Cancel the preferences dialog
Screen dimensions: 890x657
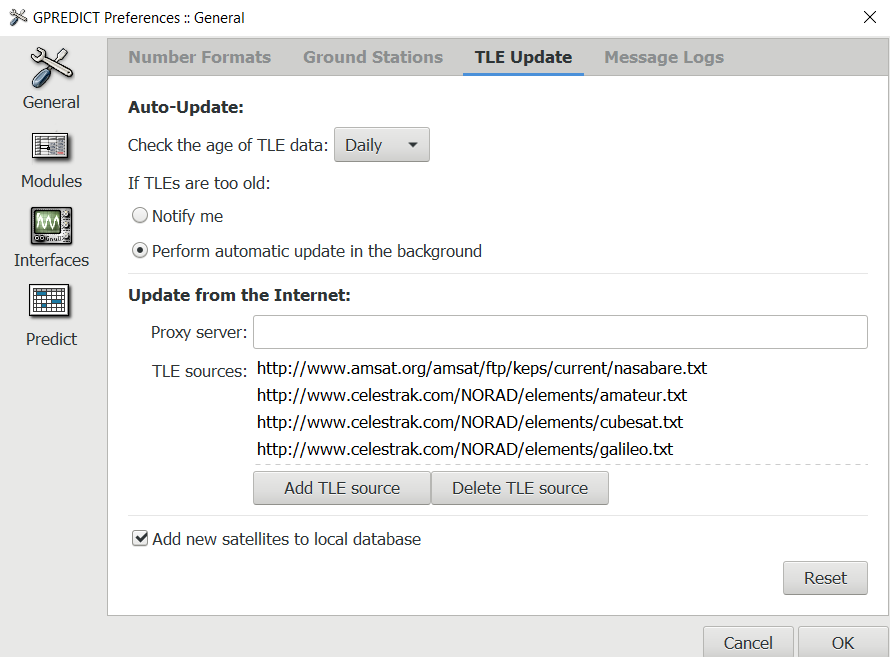748,643
